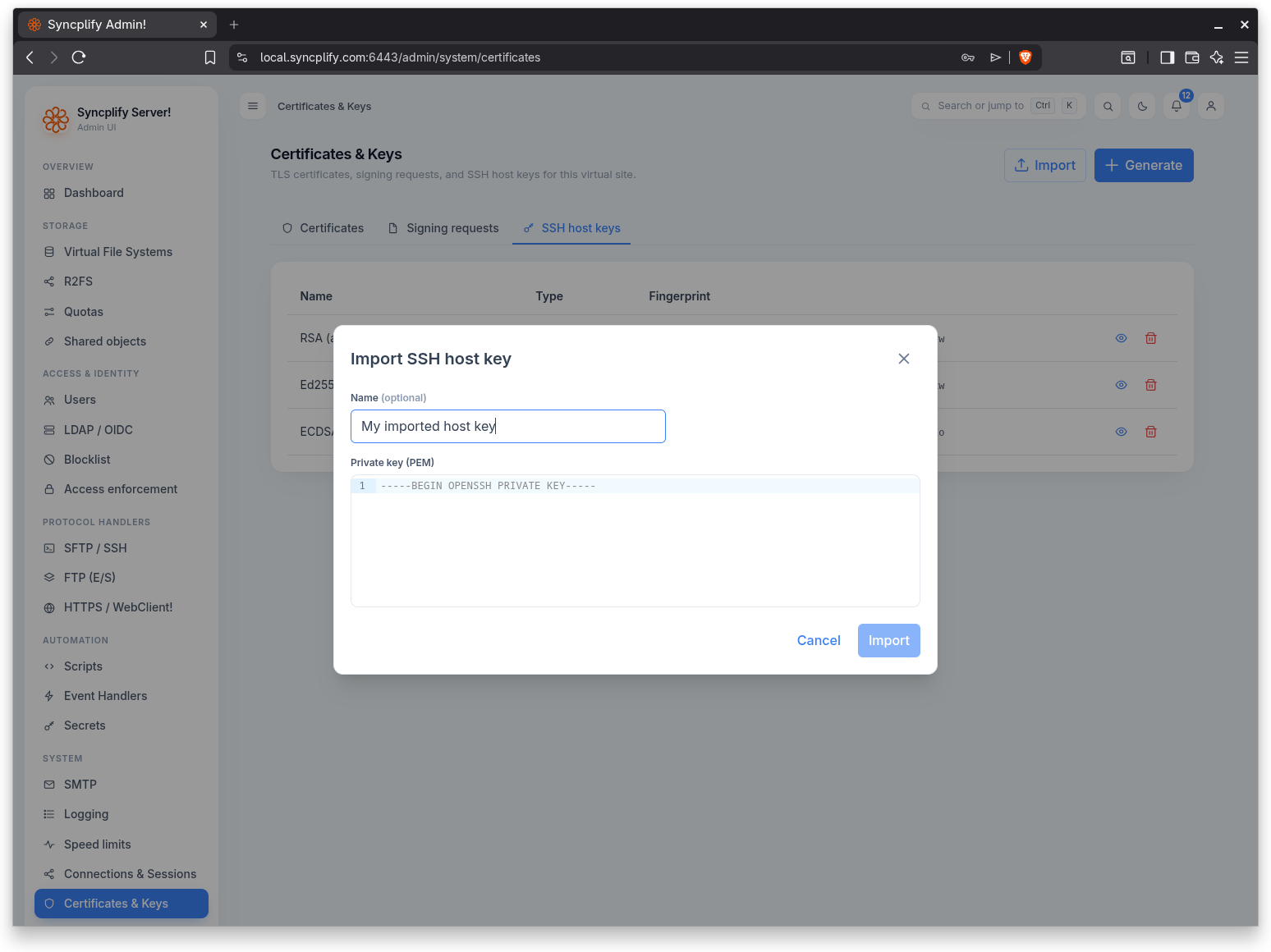Open the browser main menu icon
The width and height of the screenshot is (1271, 952).
(x=1241, y=57)
